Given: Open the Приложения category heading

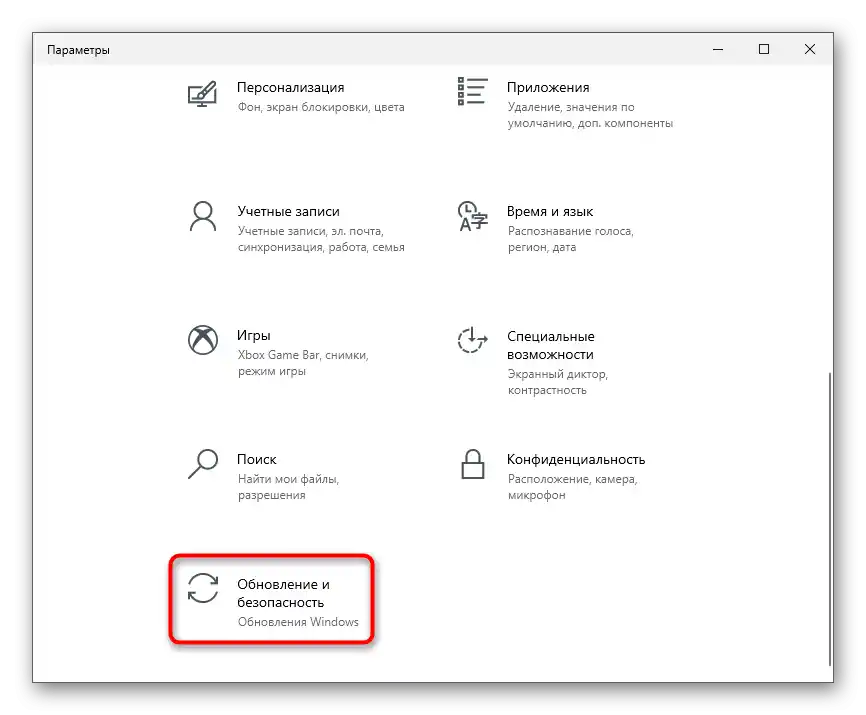Looking at the screenshot, I should point(548,87).
